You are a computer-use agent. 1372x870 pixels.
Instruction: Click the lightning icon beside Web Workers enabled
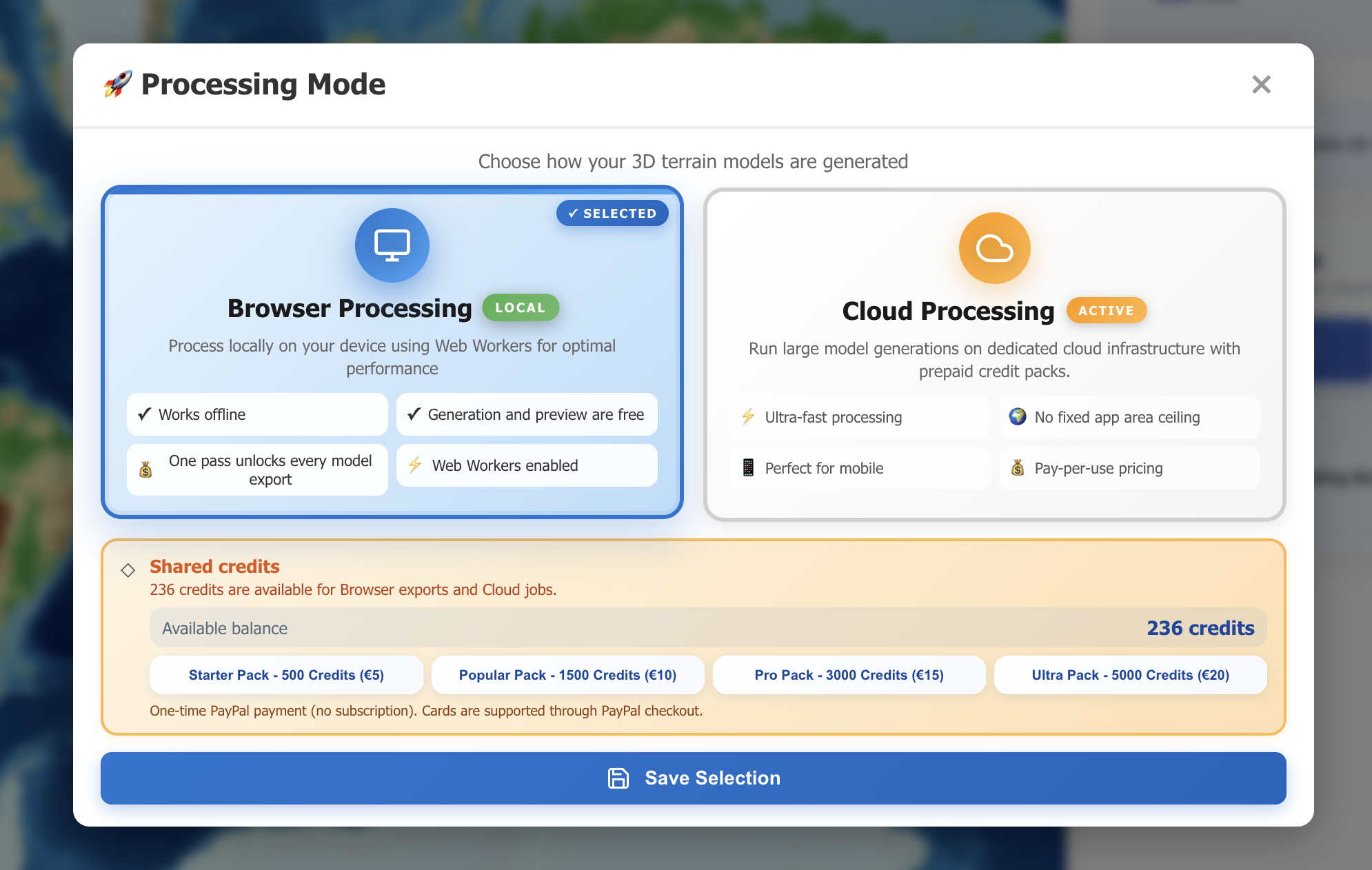pos(415,465)
